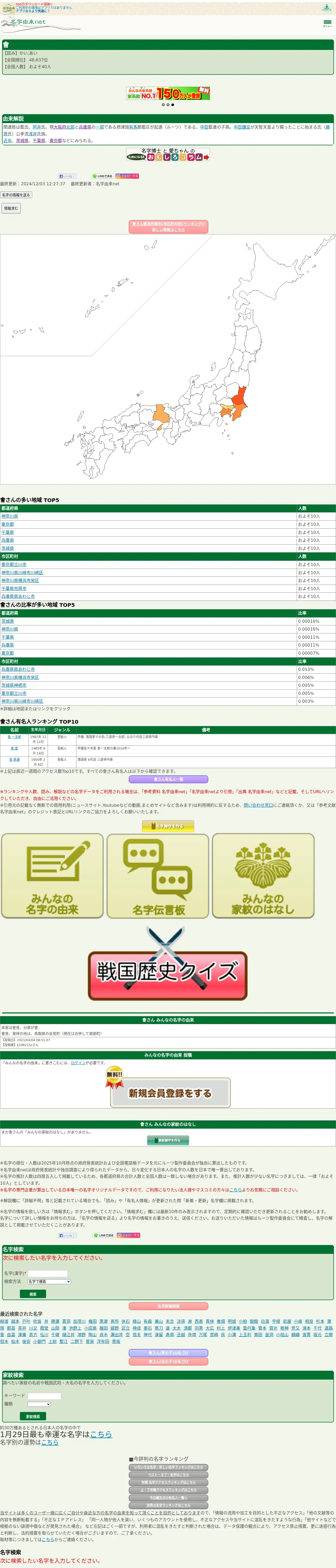Click the ログイン link

[78, 1063]
